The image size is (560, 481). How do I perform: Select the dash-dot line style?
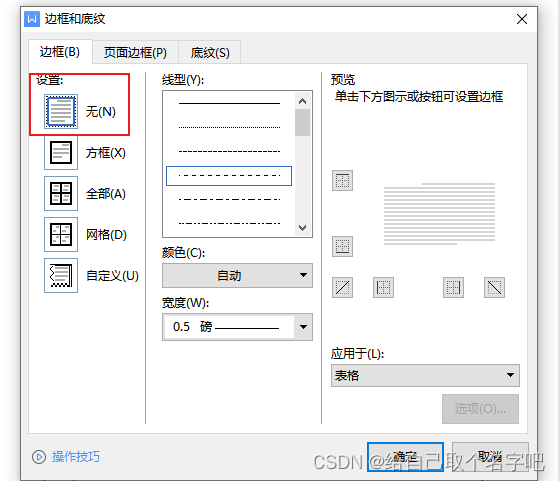pyautogui.click(x=229, y=199)
